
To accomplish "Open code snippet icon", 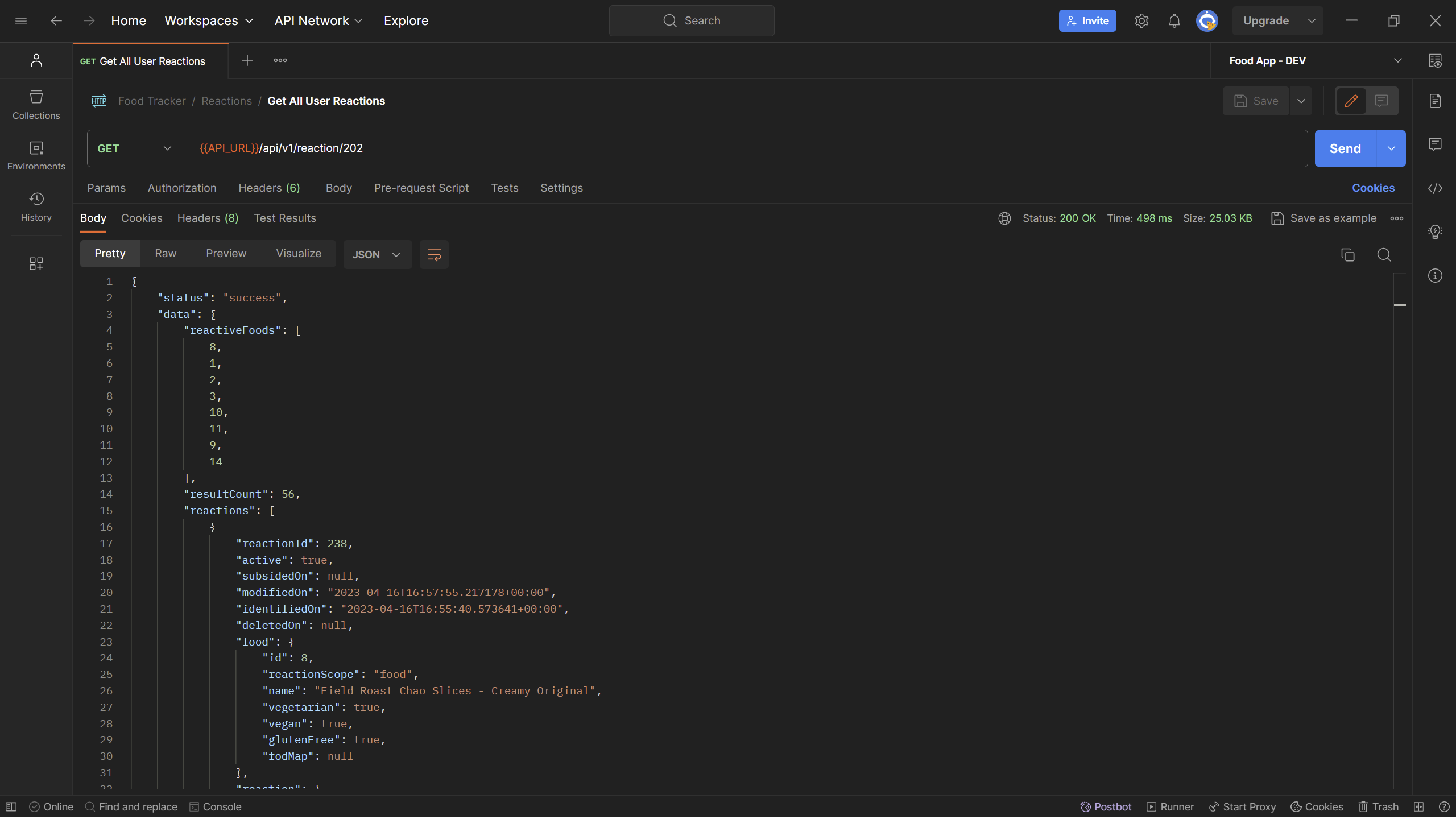I will click(x=1435, y=188).
